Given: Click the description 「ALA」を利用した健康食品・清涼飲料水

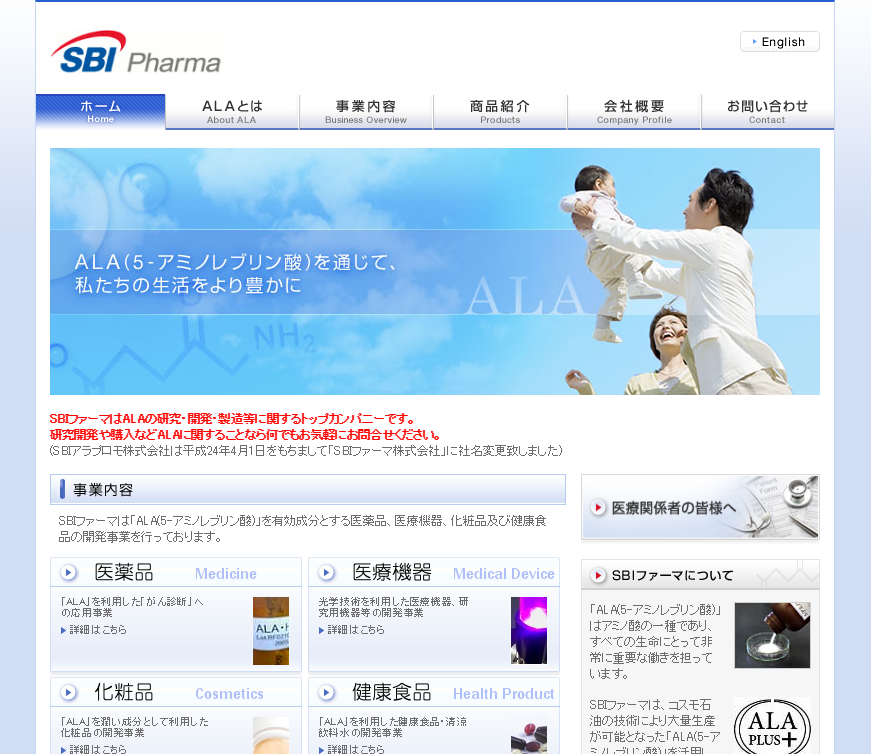Looking at the screenshot, I should point(392,727).
